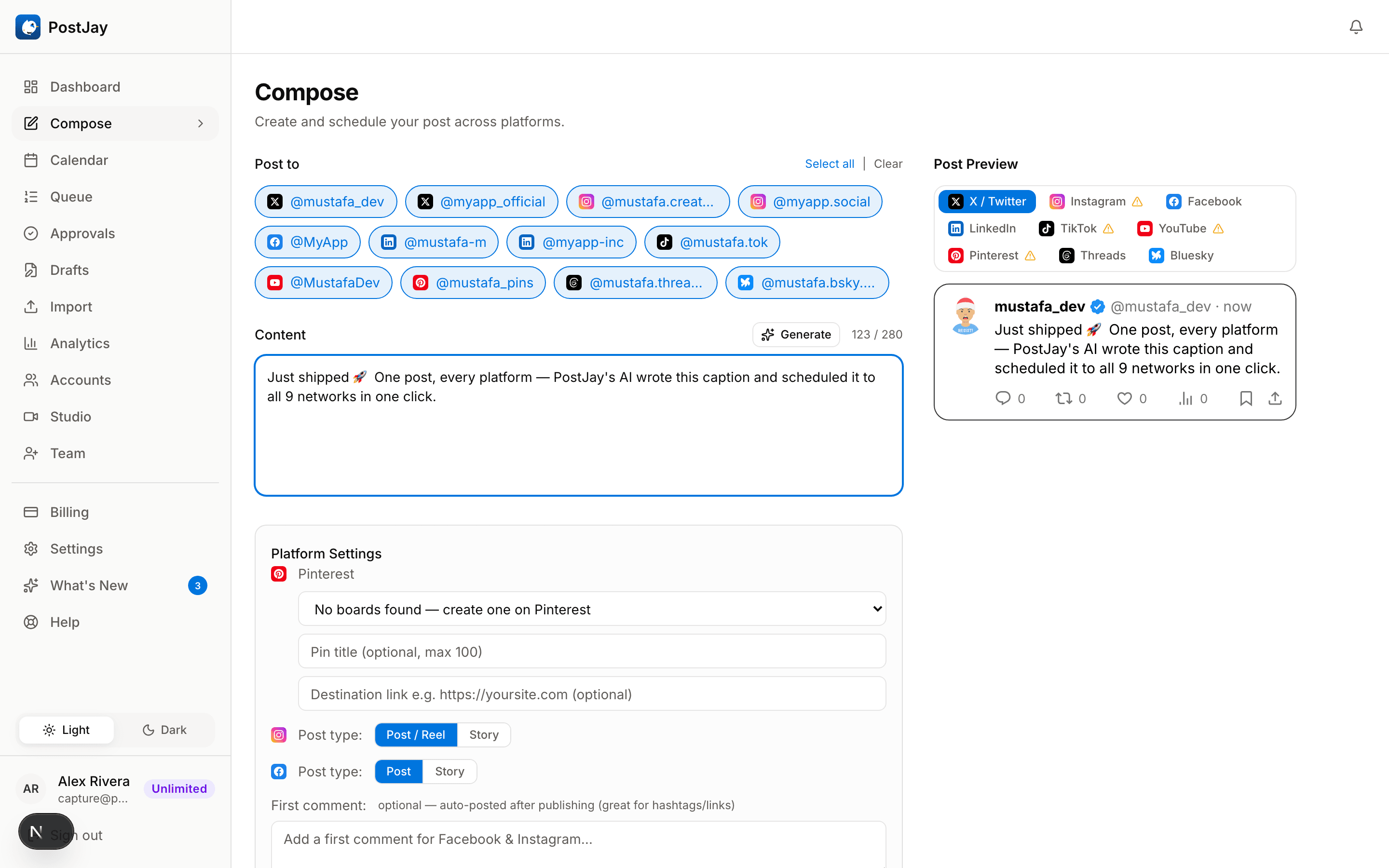Click the Pinterest icon in Platform Settings
This screenshot has height=868, width=1389.
pyautogui.click(x=279, y=574)
